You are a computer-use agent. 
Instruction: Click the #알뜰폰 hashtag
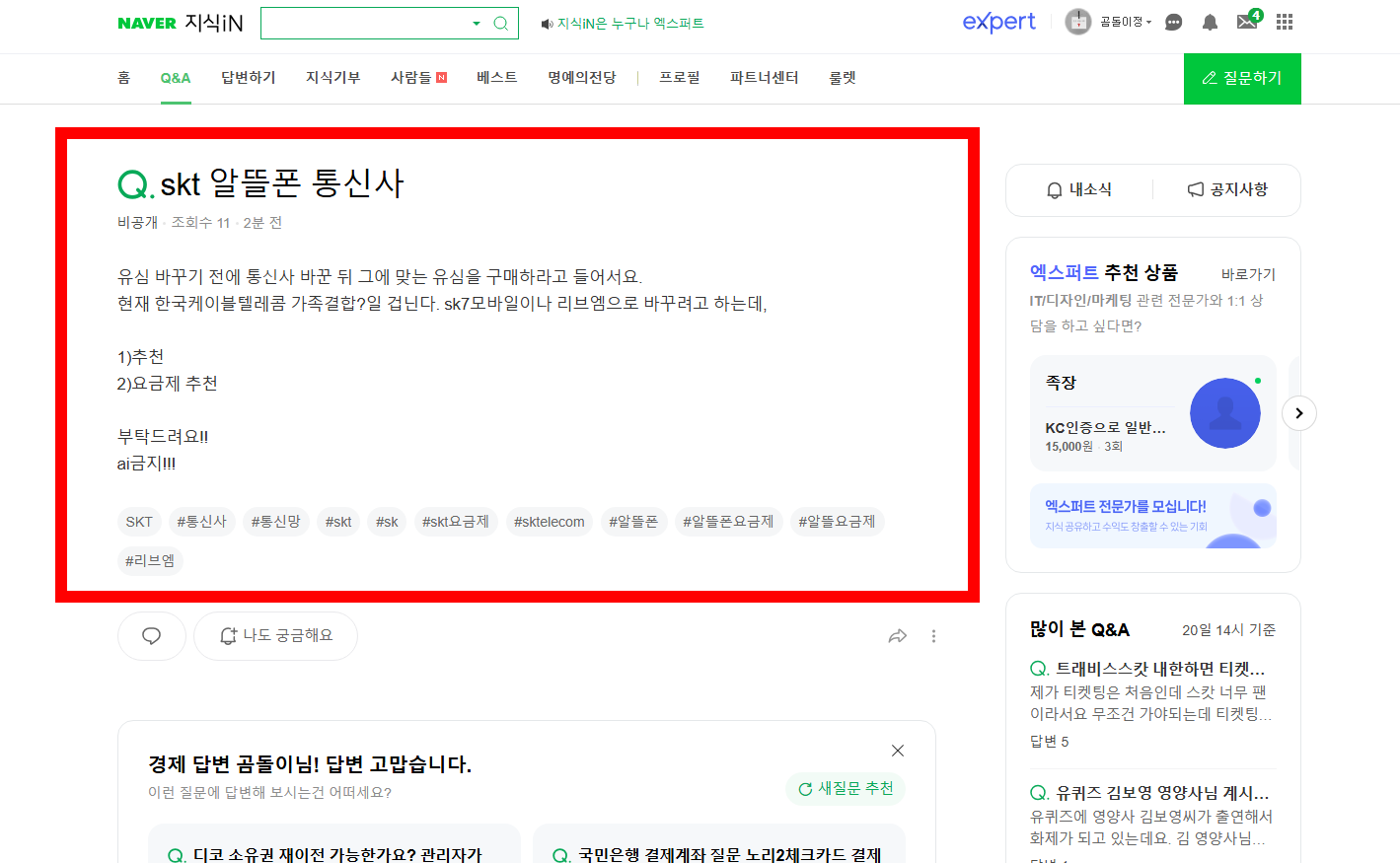[633, 522]
